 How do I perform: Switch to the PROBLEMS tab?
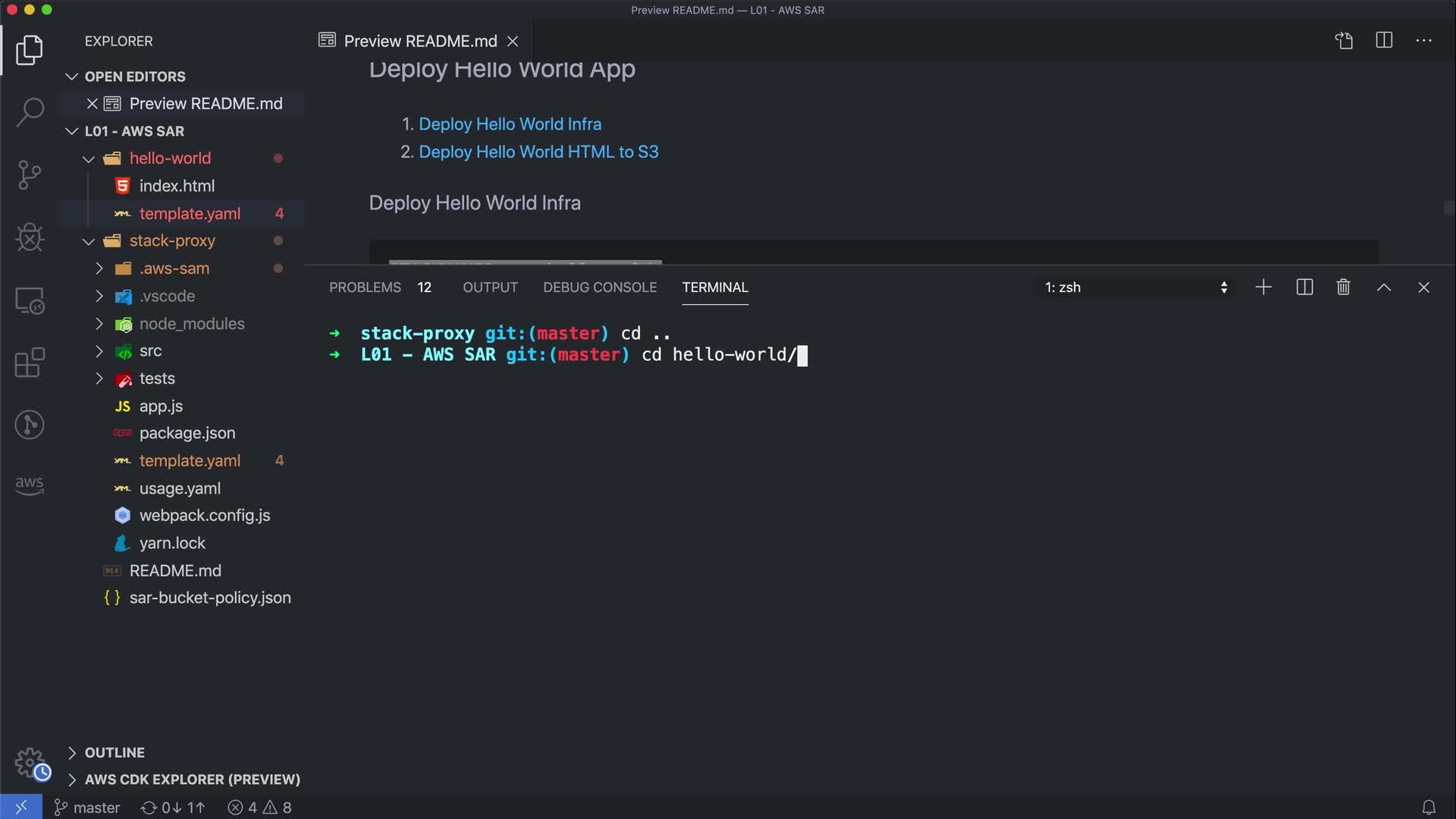pyautogui.click(x=365, y=287)
